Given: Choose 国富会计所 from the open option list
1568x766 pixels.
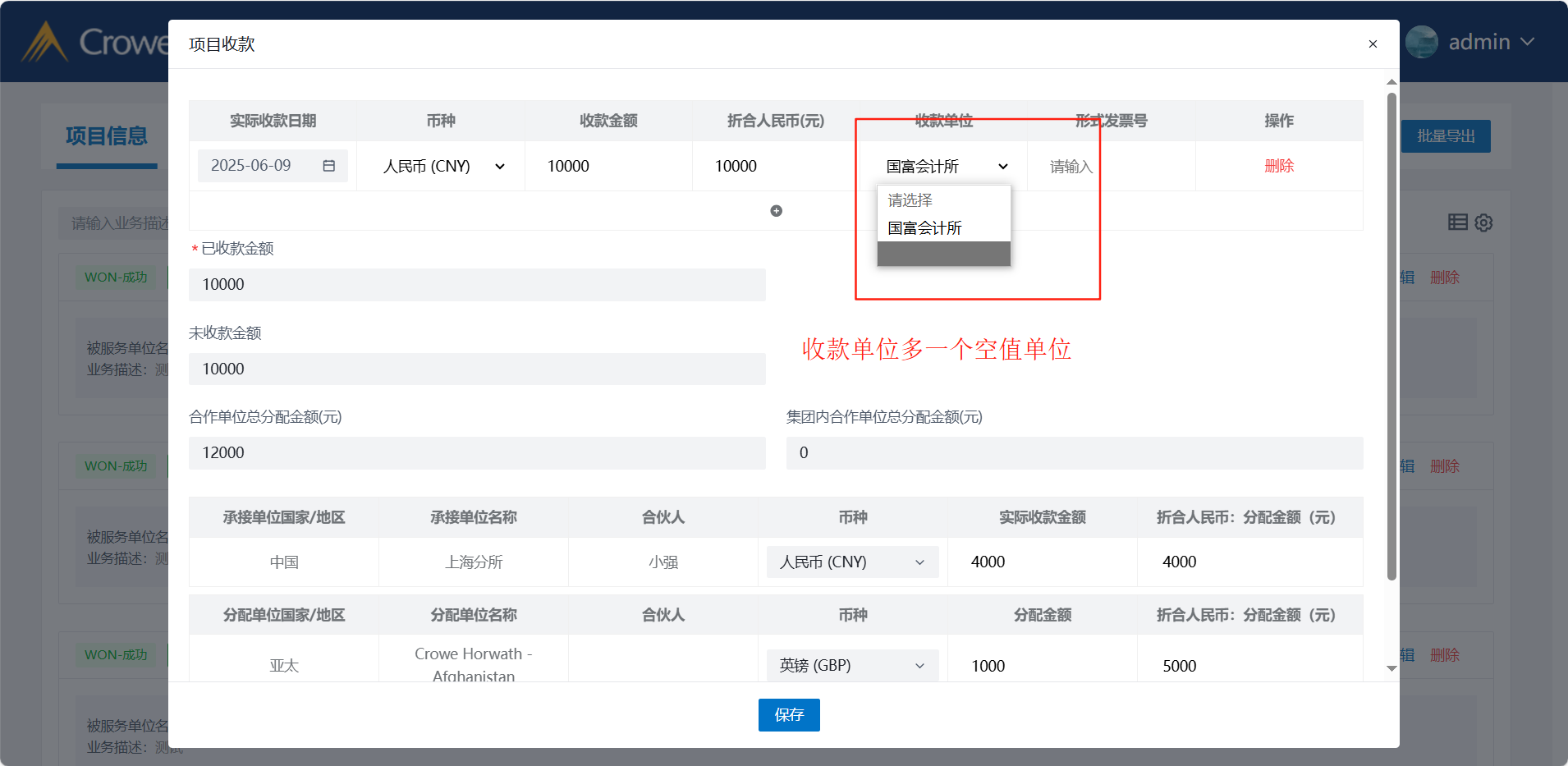Looking at the screenshot, I should 944,228.
